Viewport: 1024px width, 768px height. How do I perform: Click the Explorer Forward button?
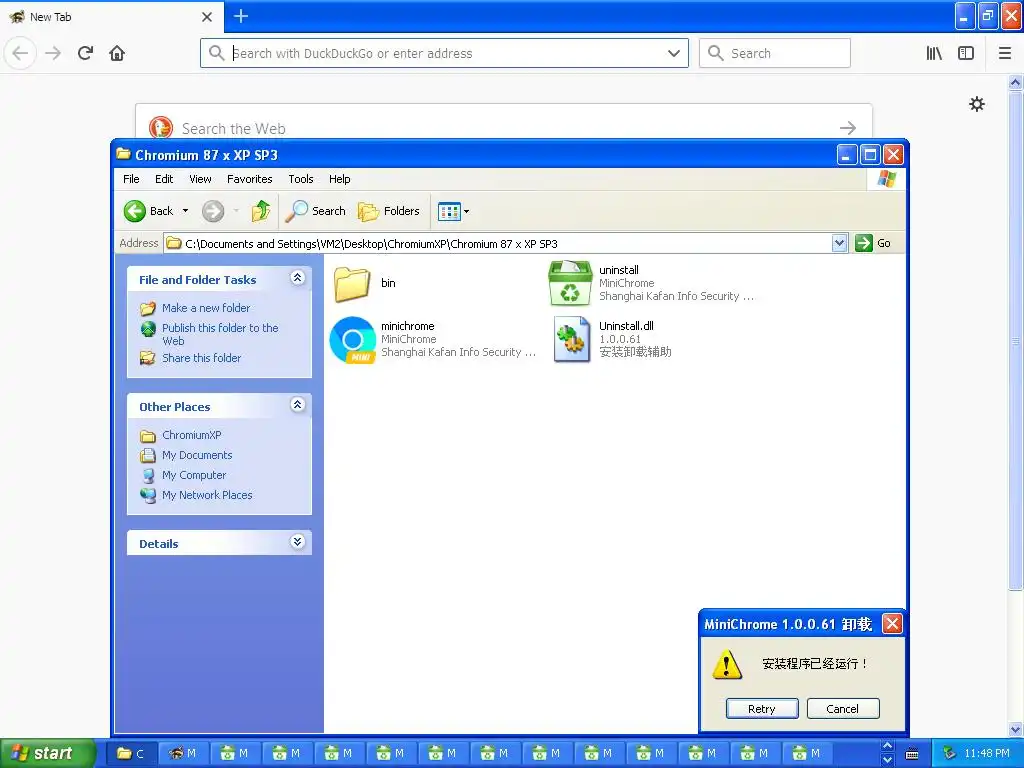(x=213, y=211)
